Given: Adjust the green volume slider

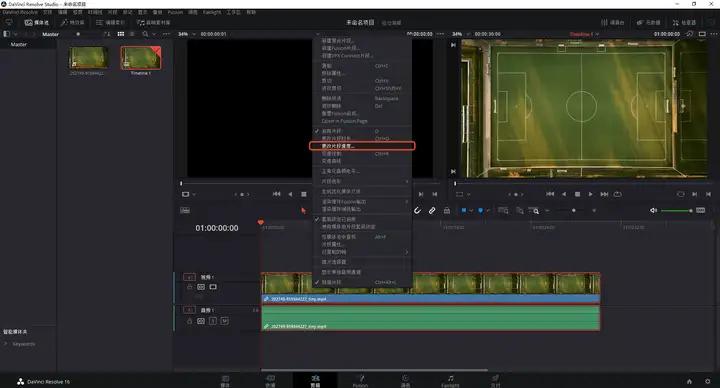Looking at the screenshot, I should point(676,210).
